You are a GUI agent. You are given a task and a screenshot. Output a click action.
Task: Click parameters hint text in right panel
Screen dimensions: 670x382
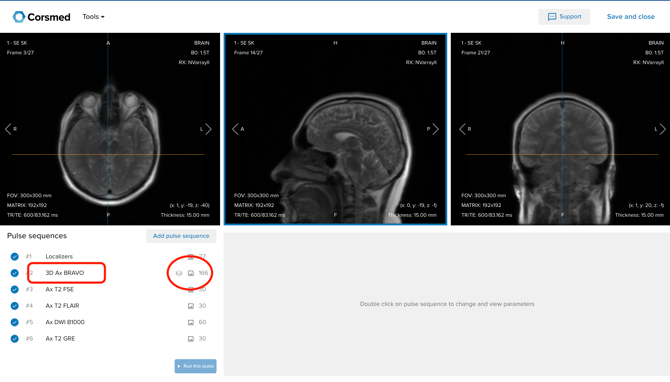(x=447, y=304)
